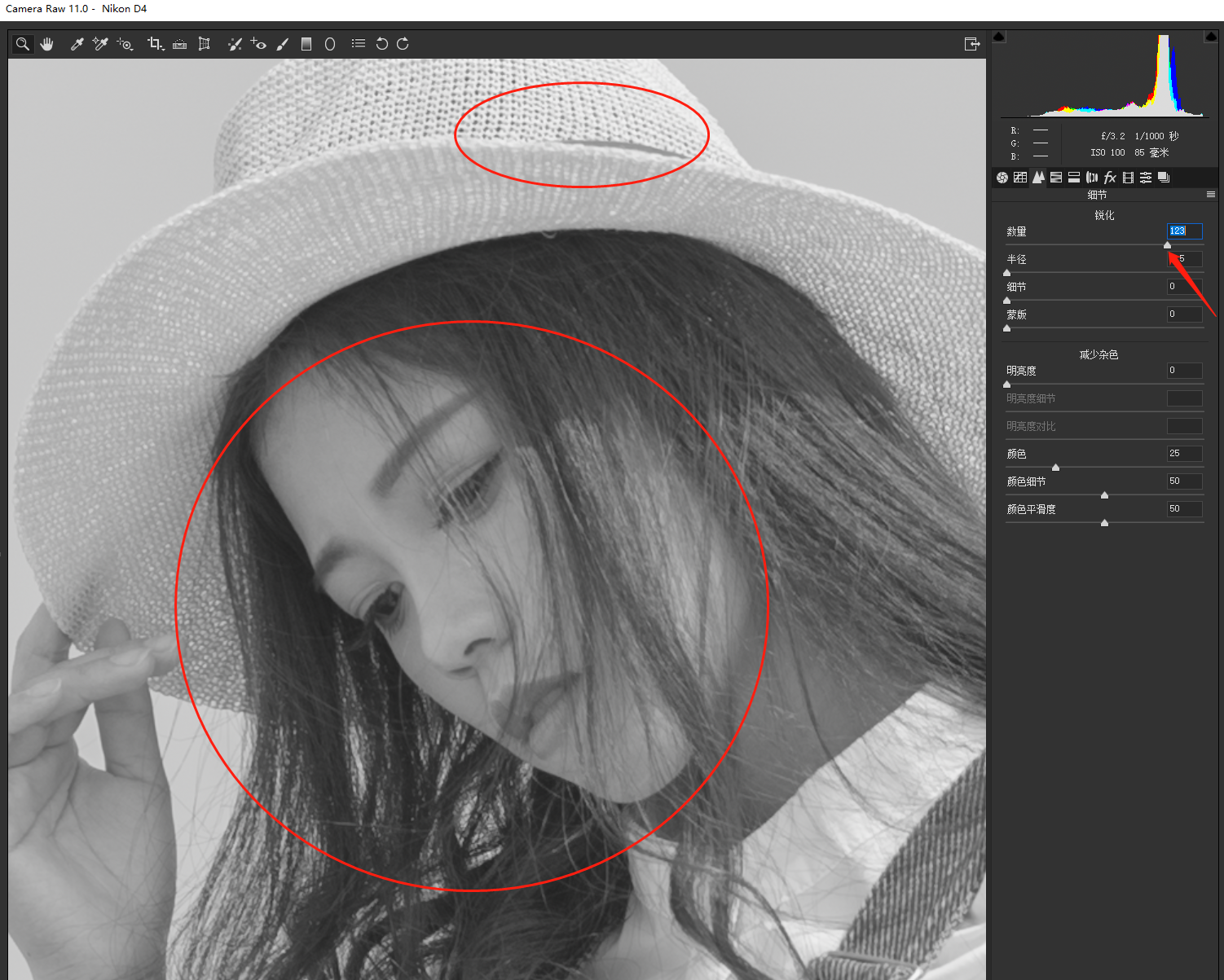Switch to the Tone Curve tab
Image resolution: width=1224 pixels, height=980 pixels.
coord(1020,178)
